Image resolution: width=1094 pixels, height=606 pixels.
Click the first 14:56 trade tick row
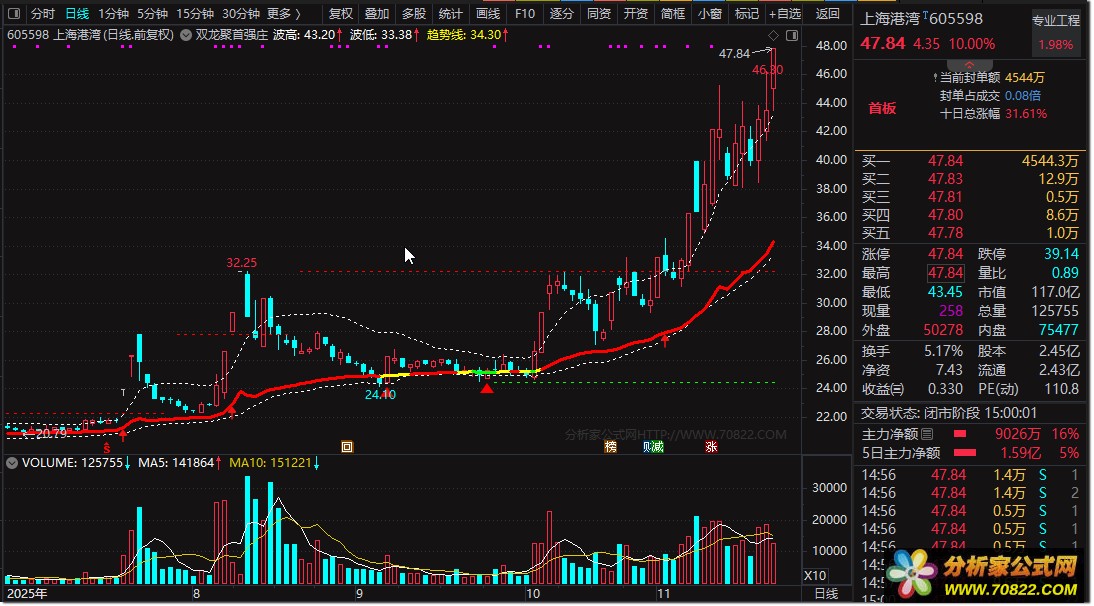971,475
